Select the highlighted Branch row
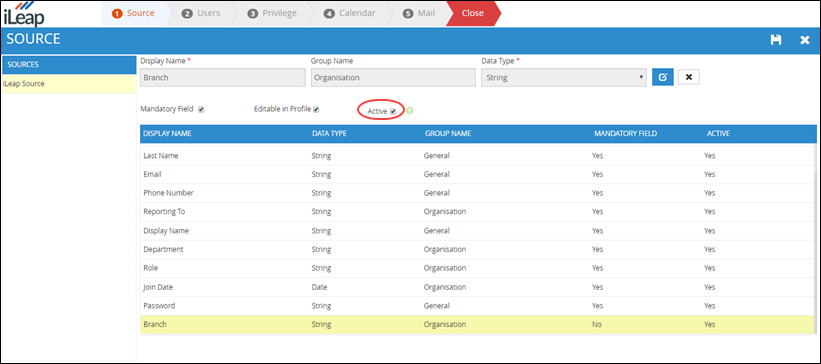The image size is (821, 364). pos(476,324)
